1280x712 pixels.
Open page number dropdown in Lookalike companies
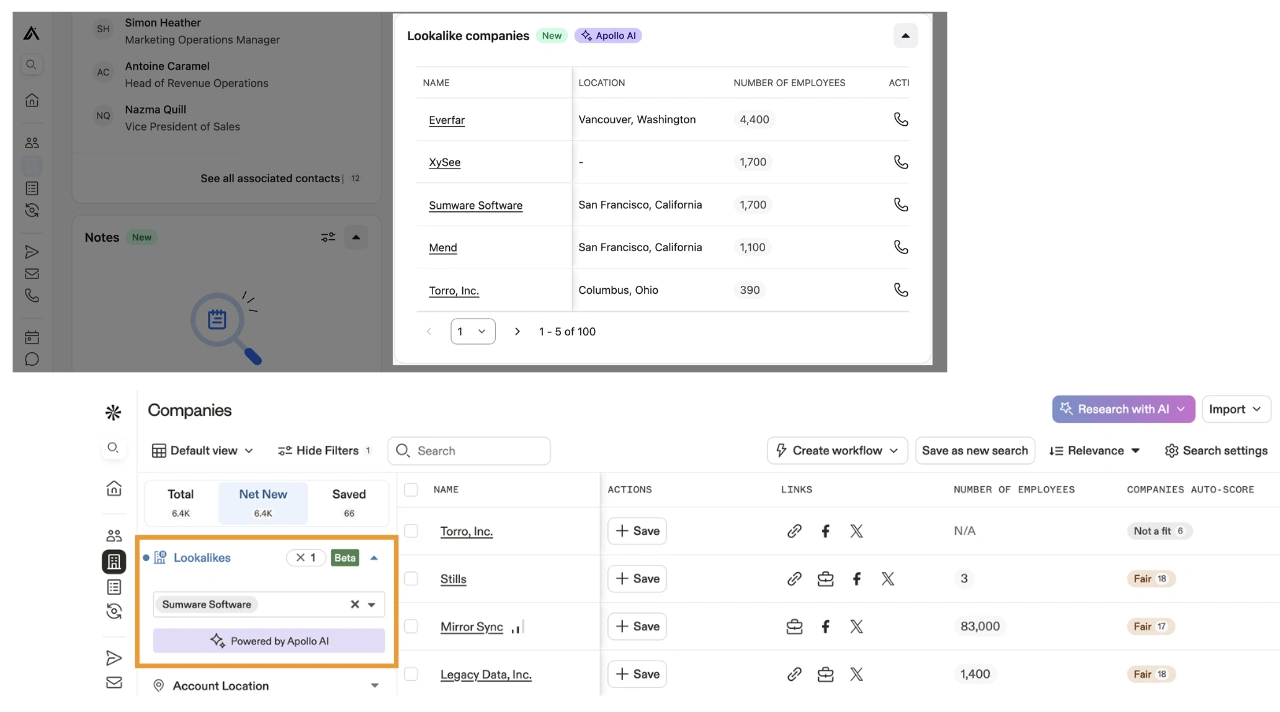[x=473, y=331]
